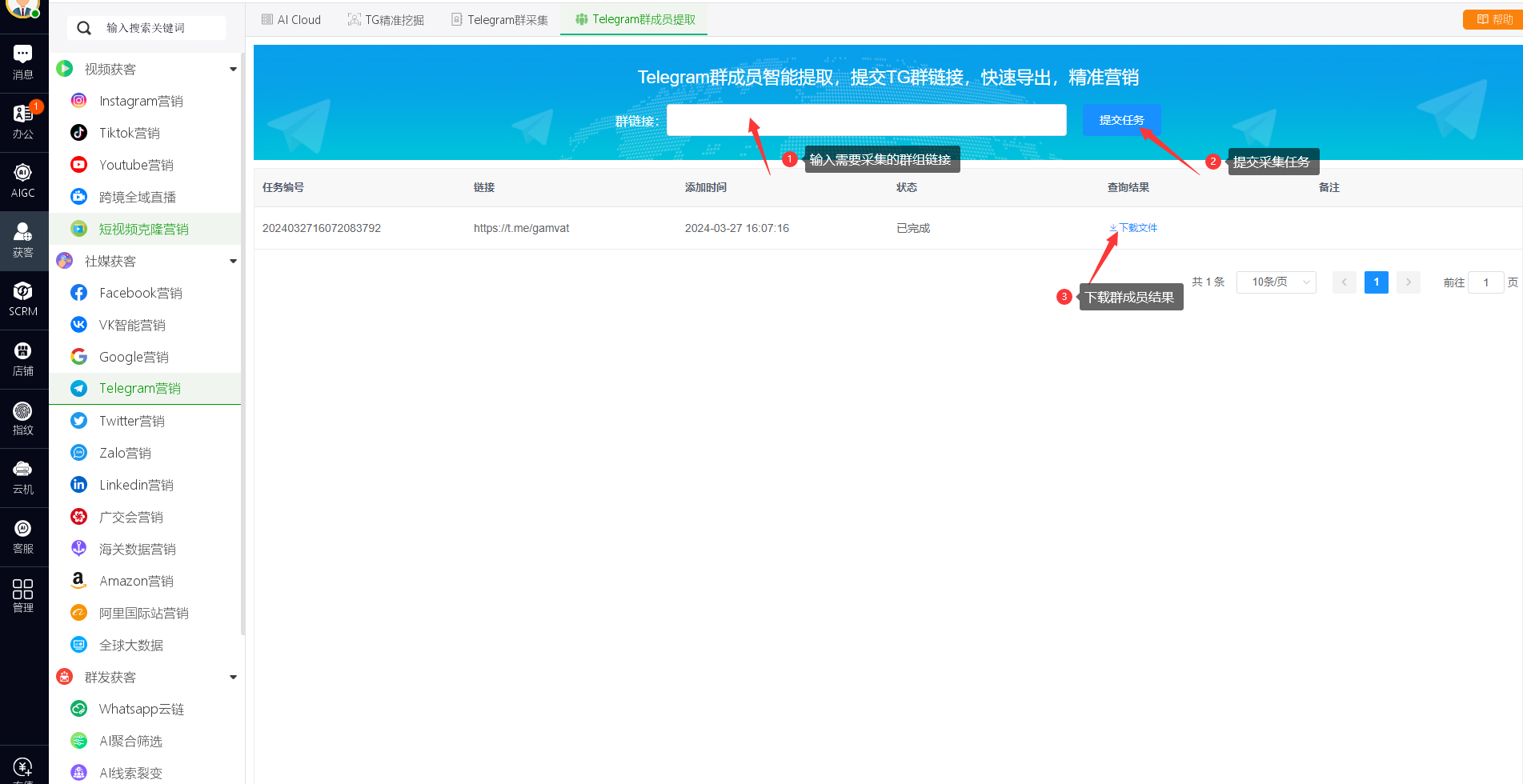Viewport: 1523px width, 784px height.
Task: Select the 获客 sidebar icon
Action: [x=23, y=241]
